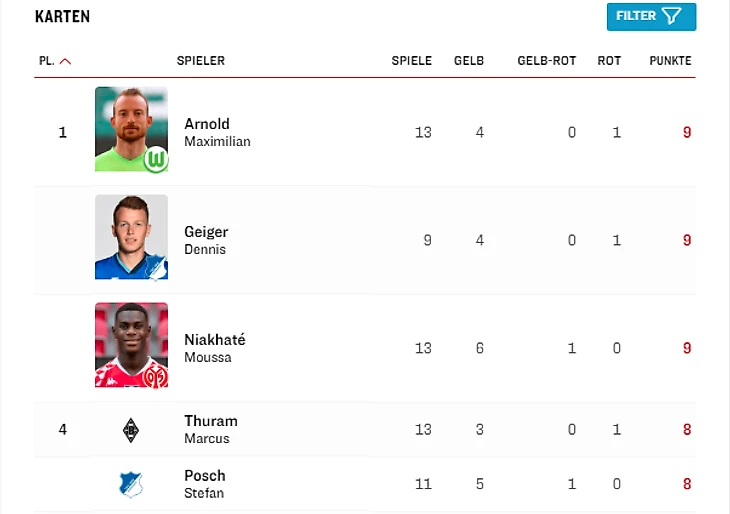Screen dimensions: 730x514
Task: Open Geiger player profile link
Action: (x=206, y=232)
